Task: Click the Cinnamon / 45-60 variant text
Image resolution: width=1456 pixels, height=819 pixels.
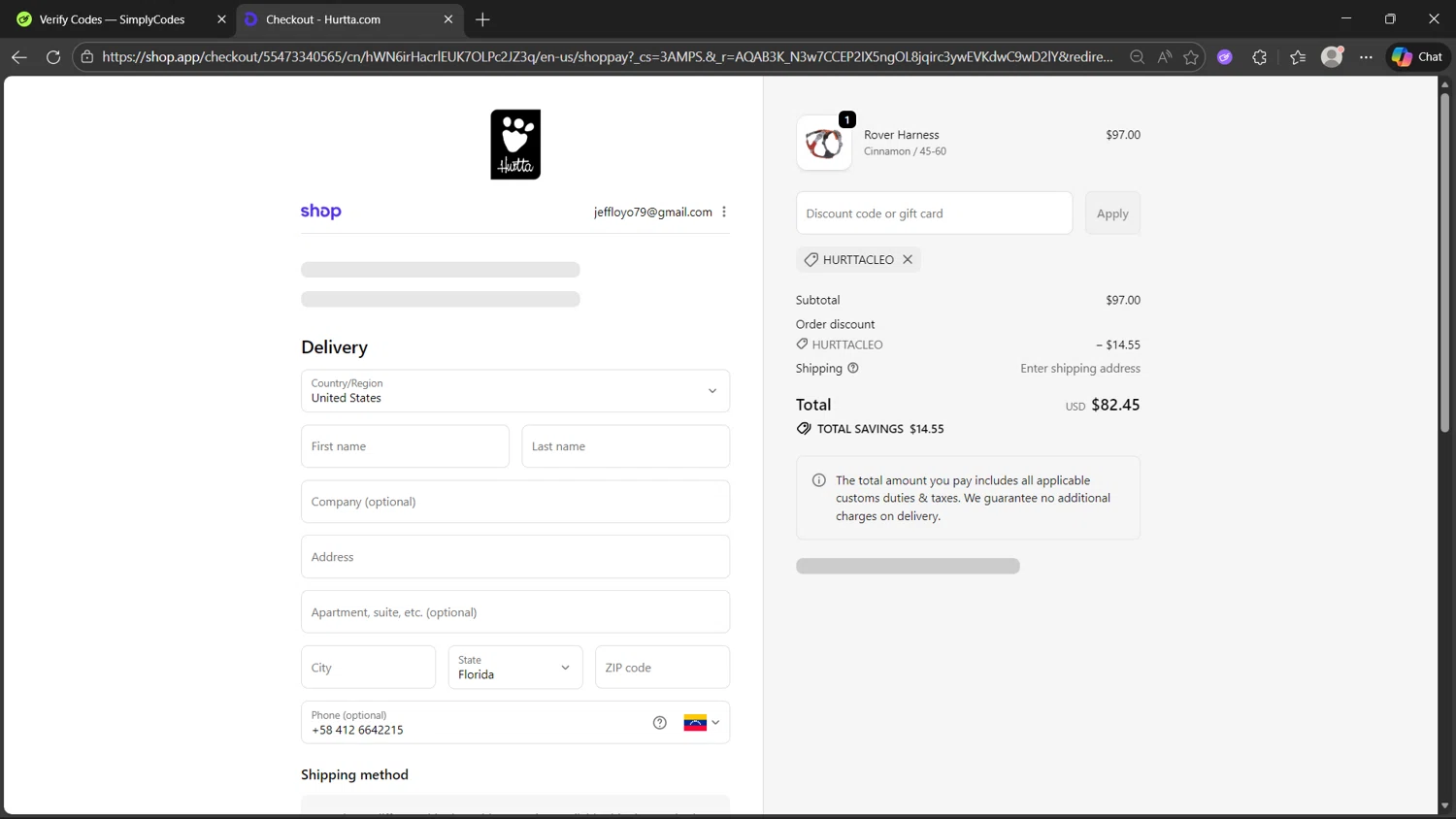Action: coord(905,151)
